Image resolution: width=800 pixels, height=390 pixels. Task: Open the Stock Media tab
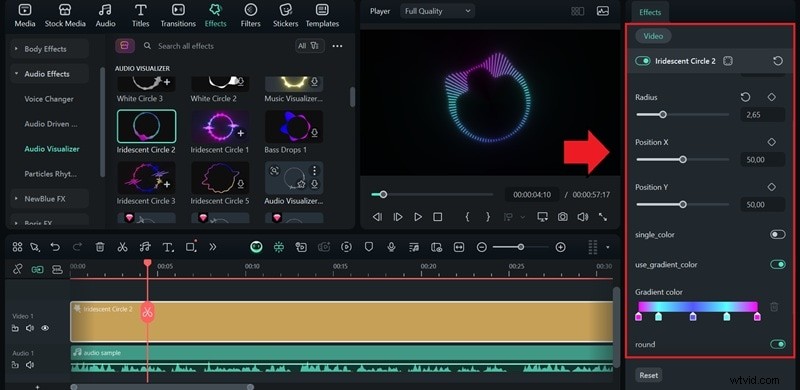(65, 15)
